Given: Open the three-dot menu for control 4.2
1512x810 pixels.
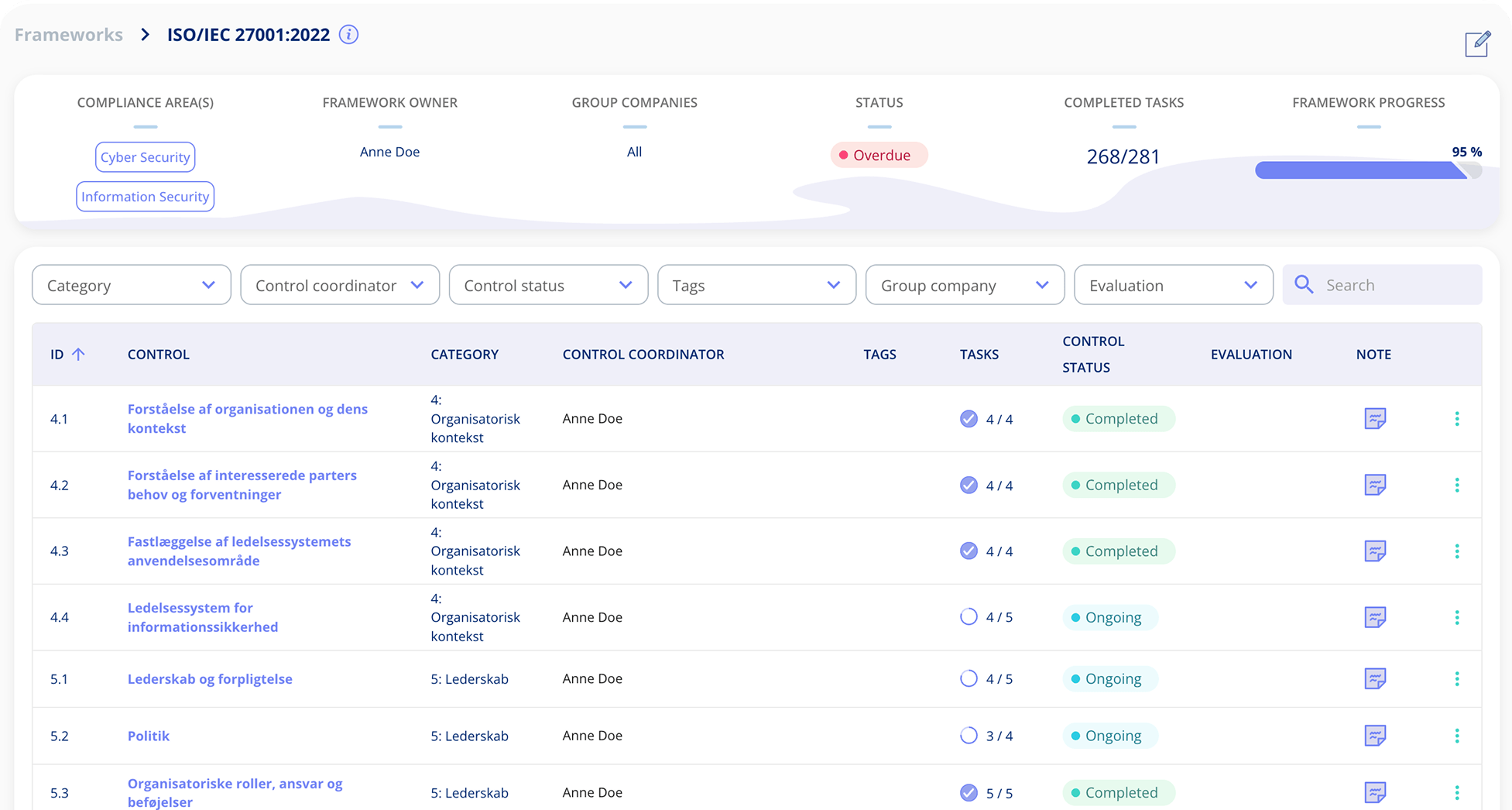Looking at the screenshot, I should point(1456,485).
